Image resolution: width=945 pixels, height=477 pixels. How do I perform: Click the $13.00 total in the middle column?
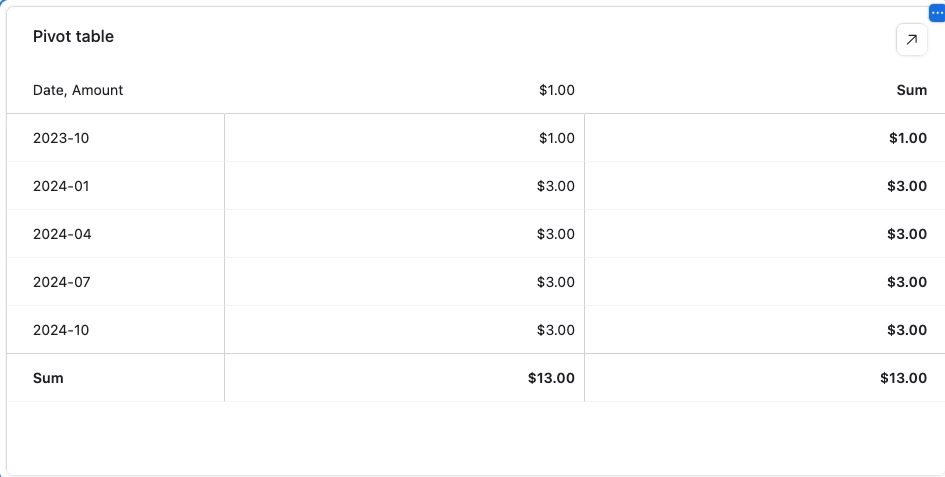(x=551, y=378)
